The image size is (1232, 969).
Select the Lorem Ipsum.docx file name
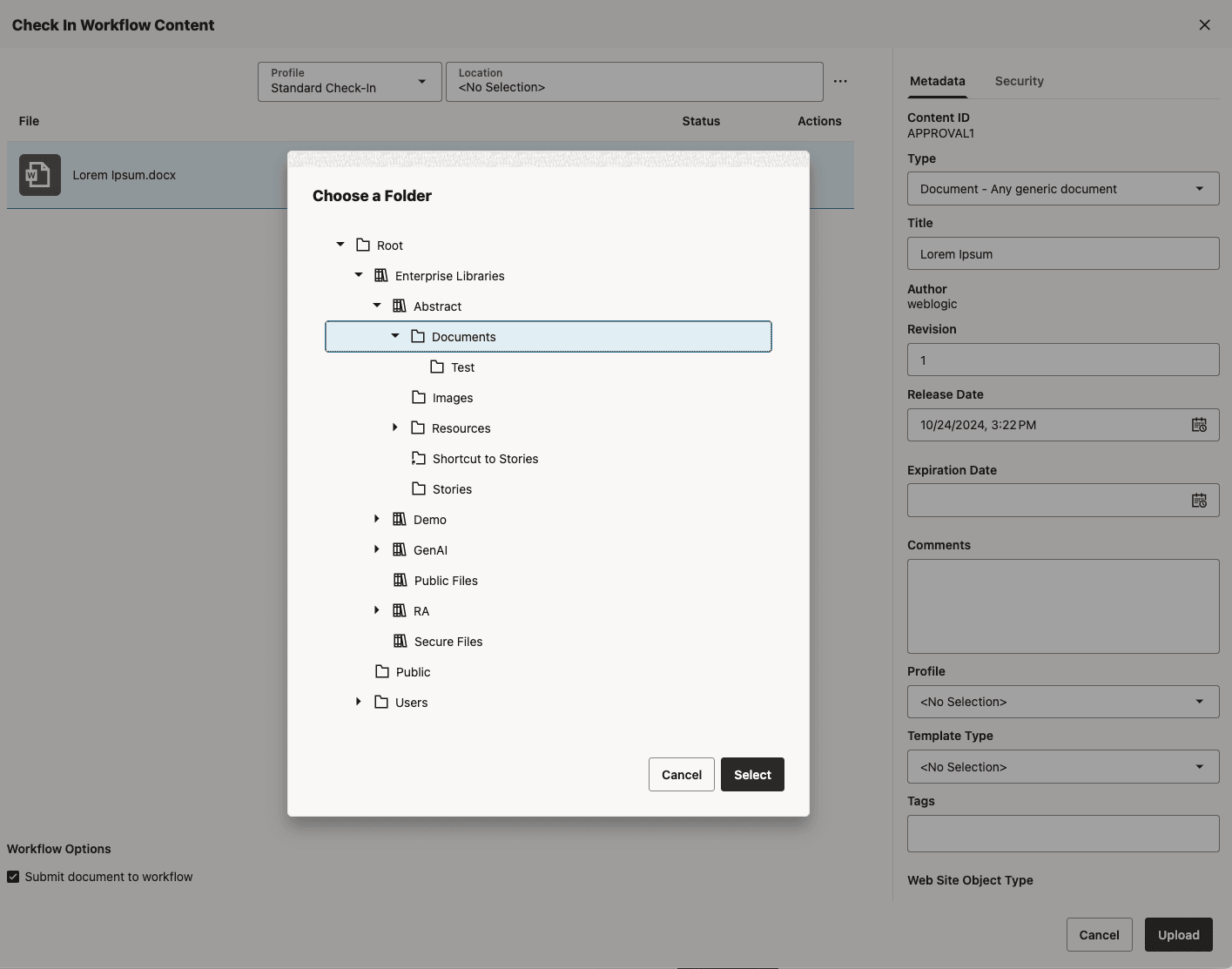(x=125, y=175)
